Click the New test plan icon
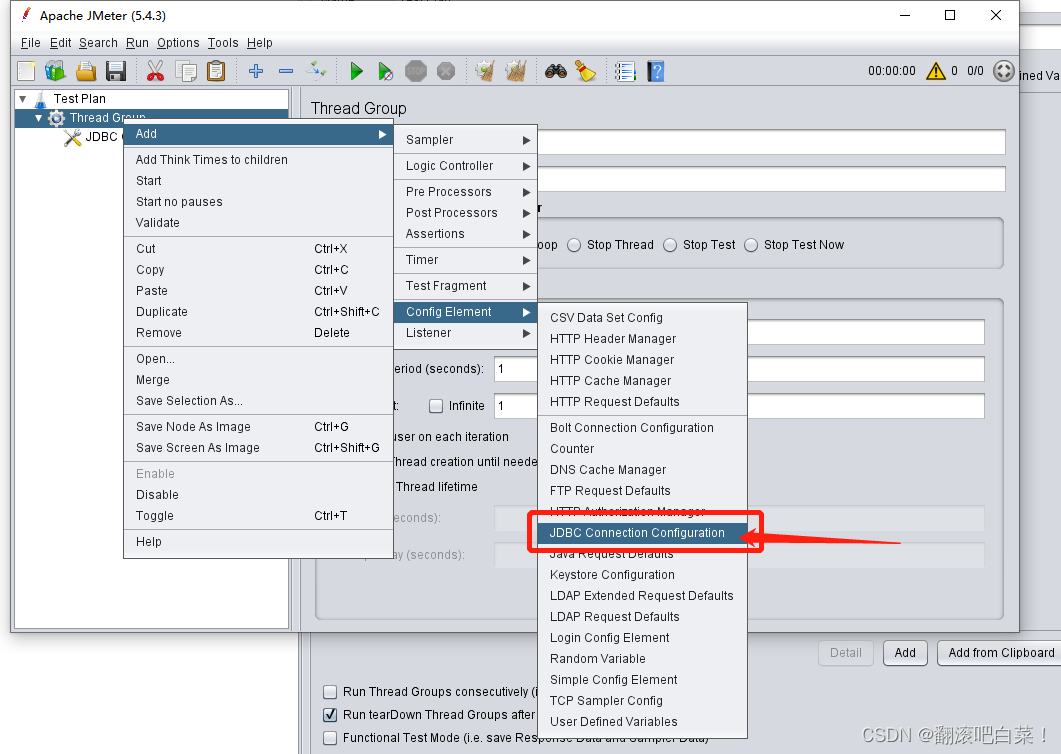The width and height of the screenshot is (1061, 754). tap(26, 70)
